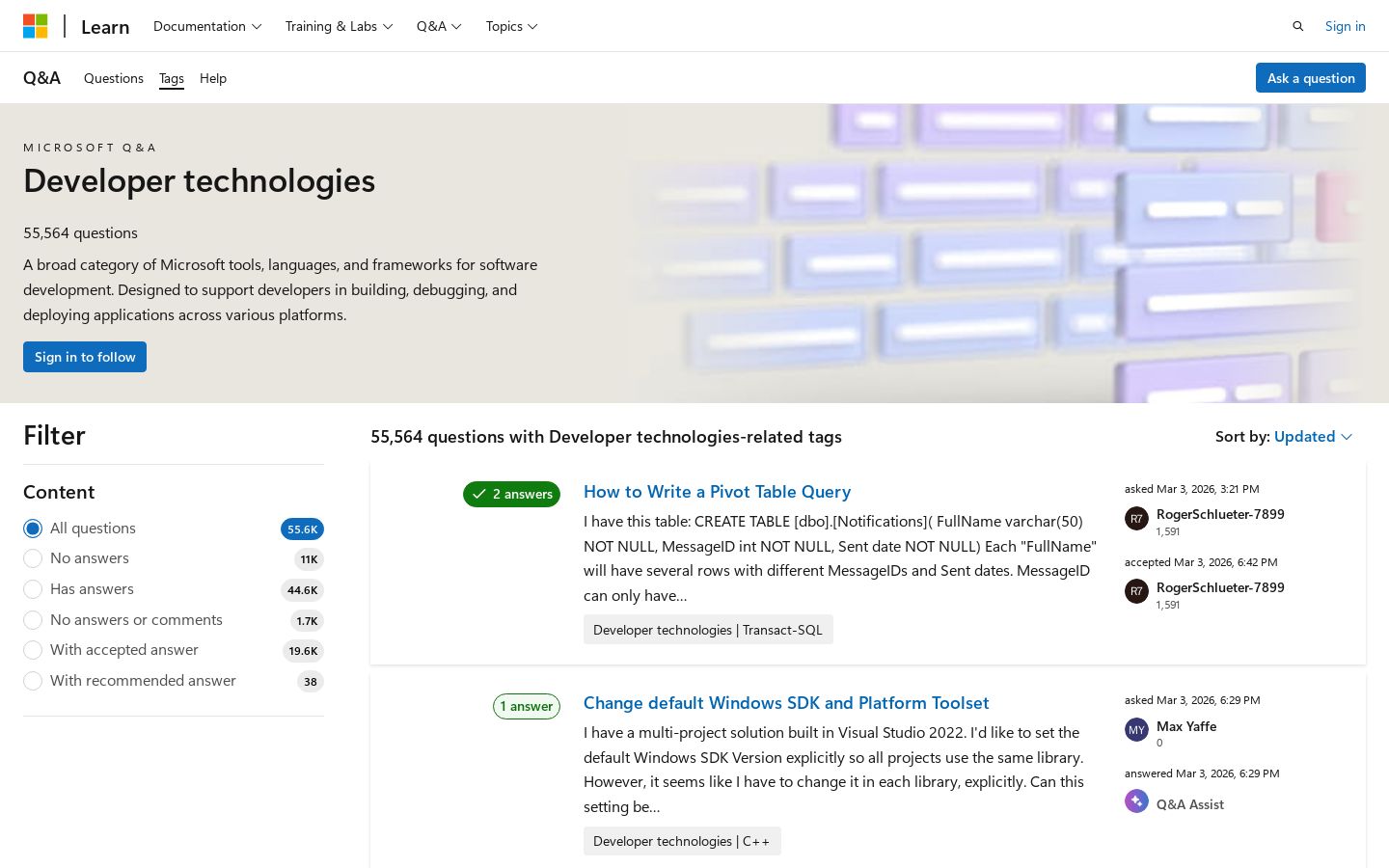Click the 1 answer badge

pyautogui.click(x=527, y=706)
